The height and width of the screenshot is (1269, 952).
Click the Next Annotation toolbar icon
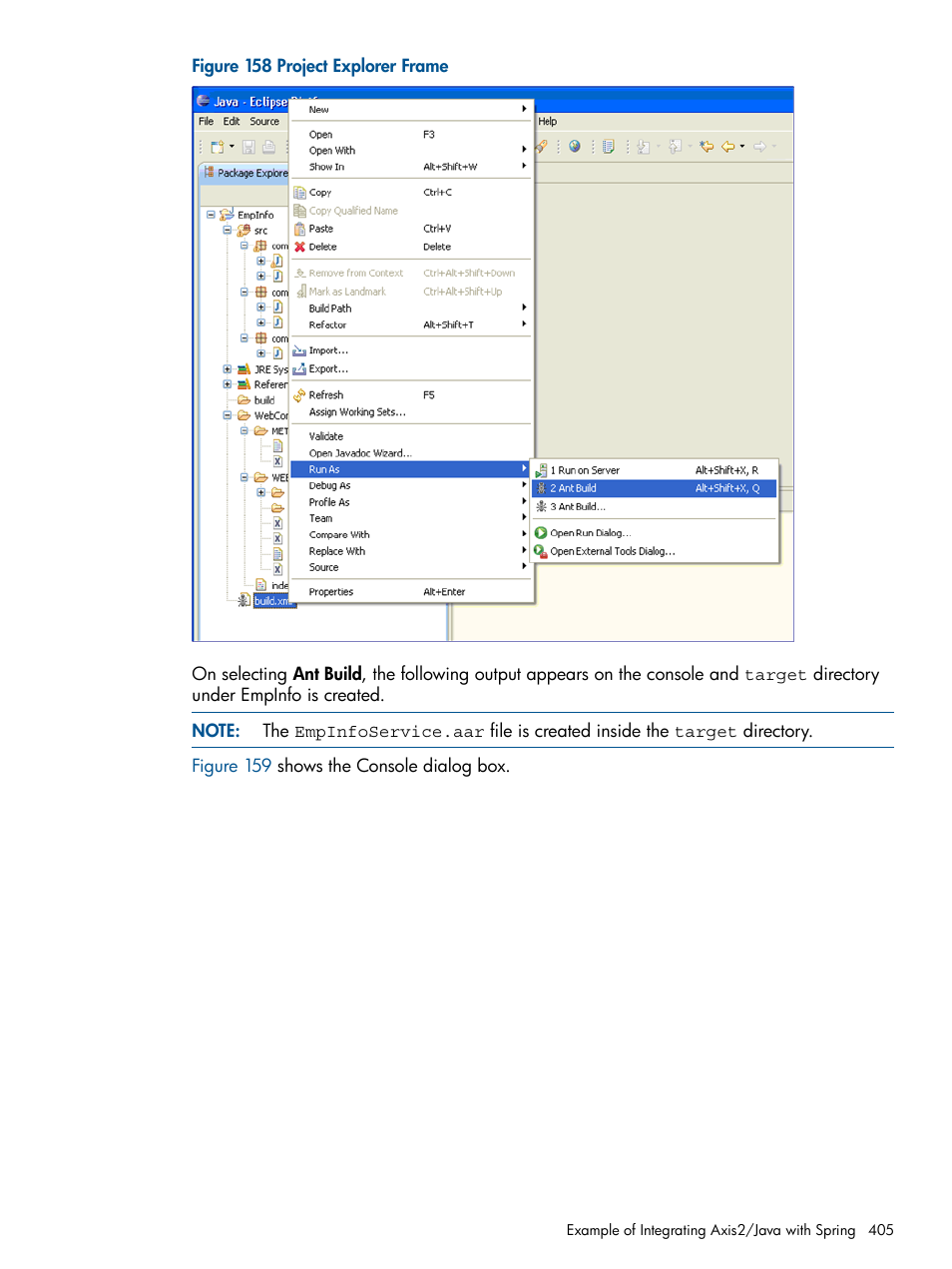(x=644, y=147)
